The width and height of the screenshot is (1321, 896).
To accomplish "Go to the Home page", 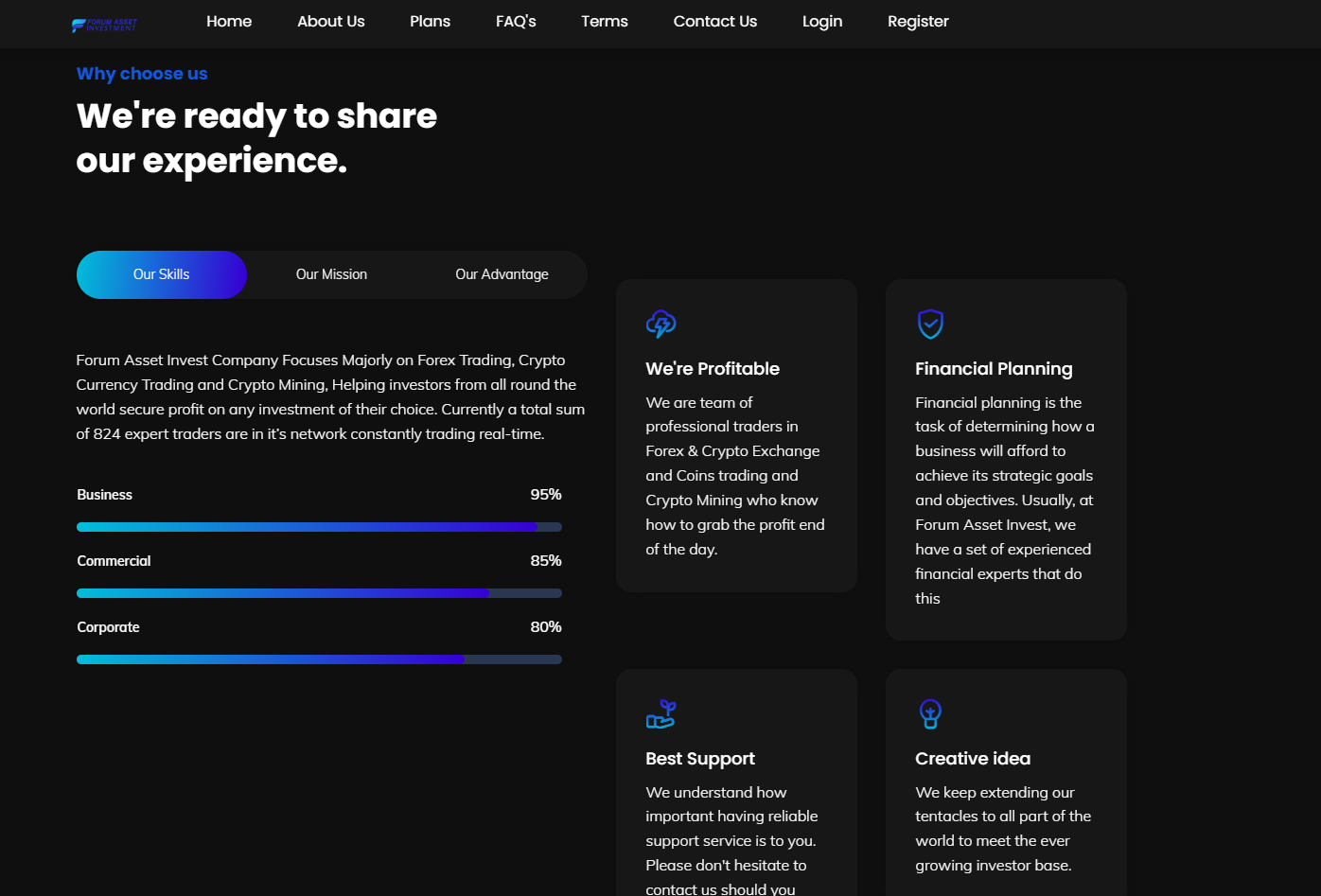I will (x=229, y=22).
